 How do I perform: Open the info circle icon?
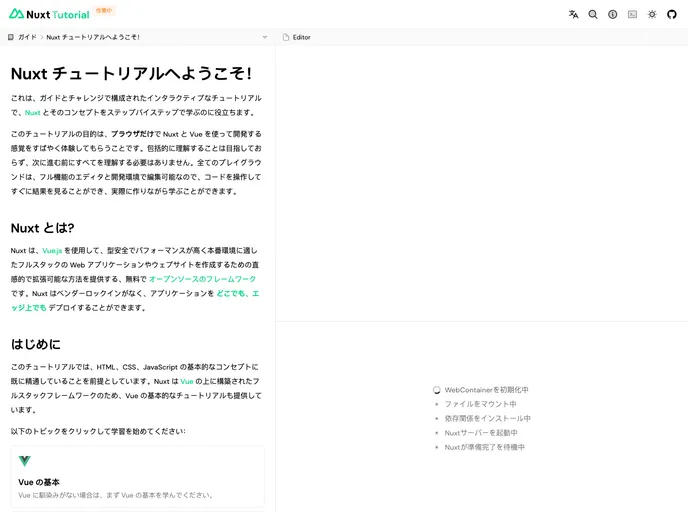click(613, 14)
